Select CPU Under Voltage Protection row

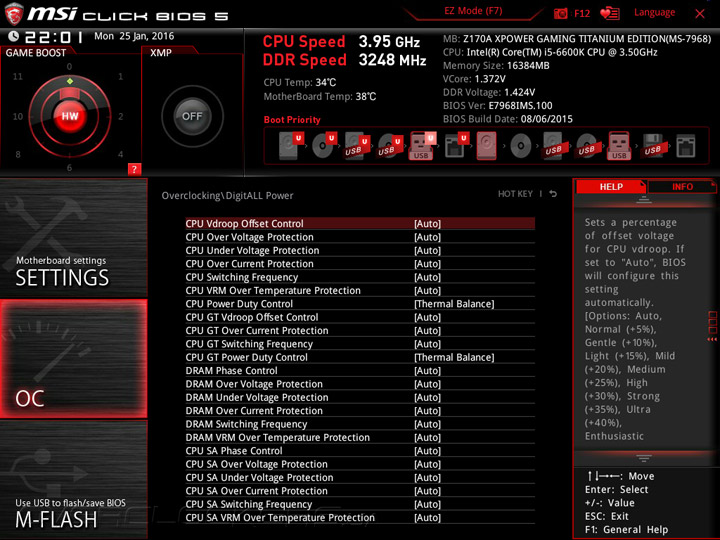click(360, 250)
